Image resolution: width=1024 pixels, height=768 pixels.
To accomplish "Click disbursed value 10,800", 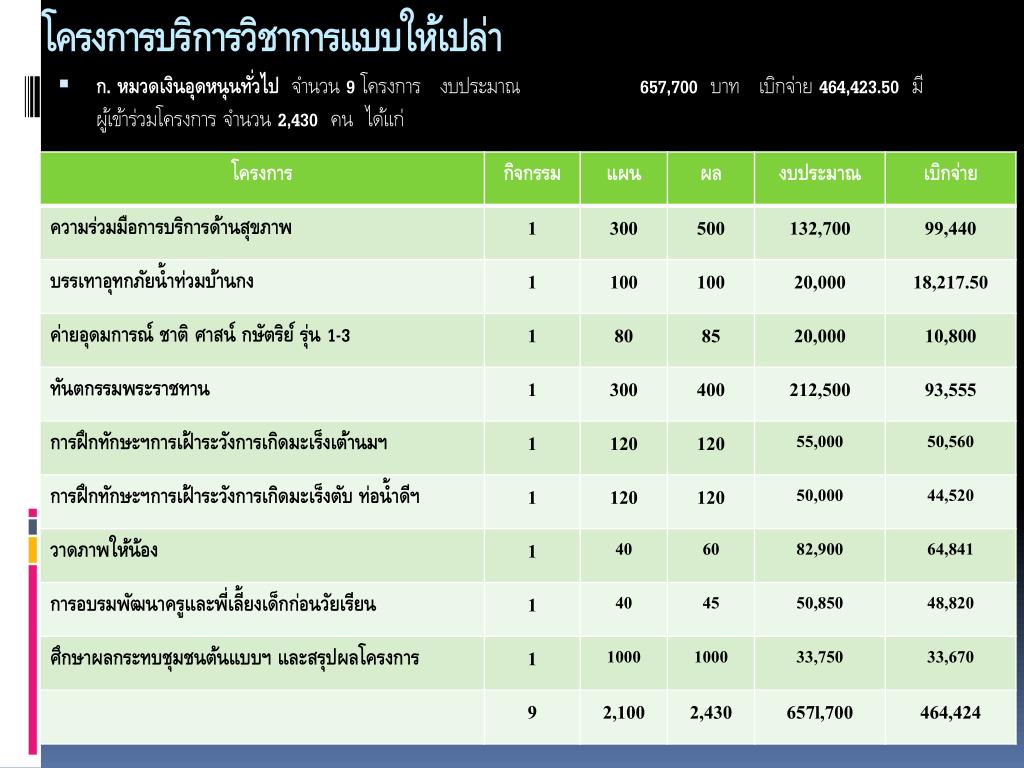I will coord(950,336).
